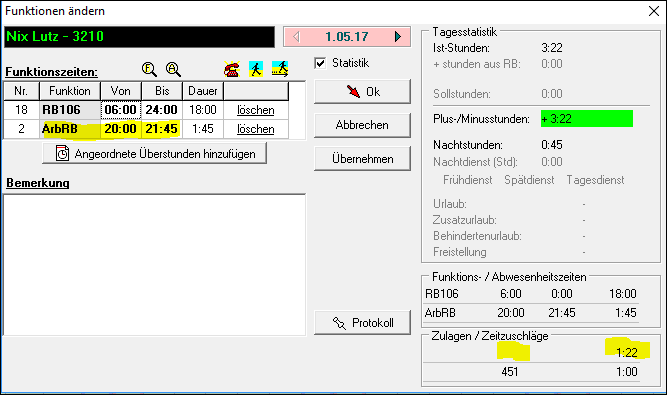
Task: Click the Nachtstunden value 0:45
Action: coord(552,145)
